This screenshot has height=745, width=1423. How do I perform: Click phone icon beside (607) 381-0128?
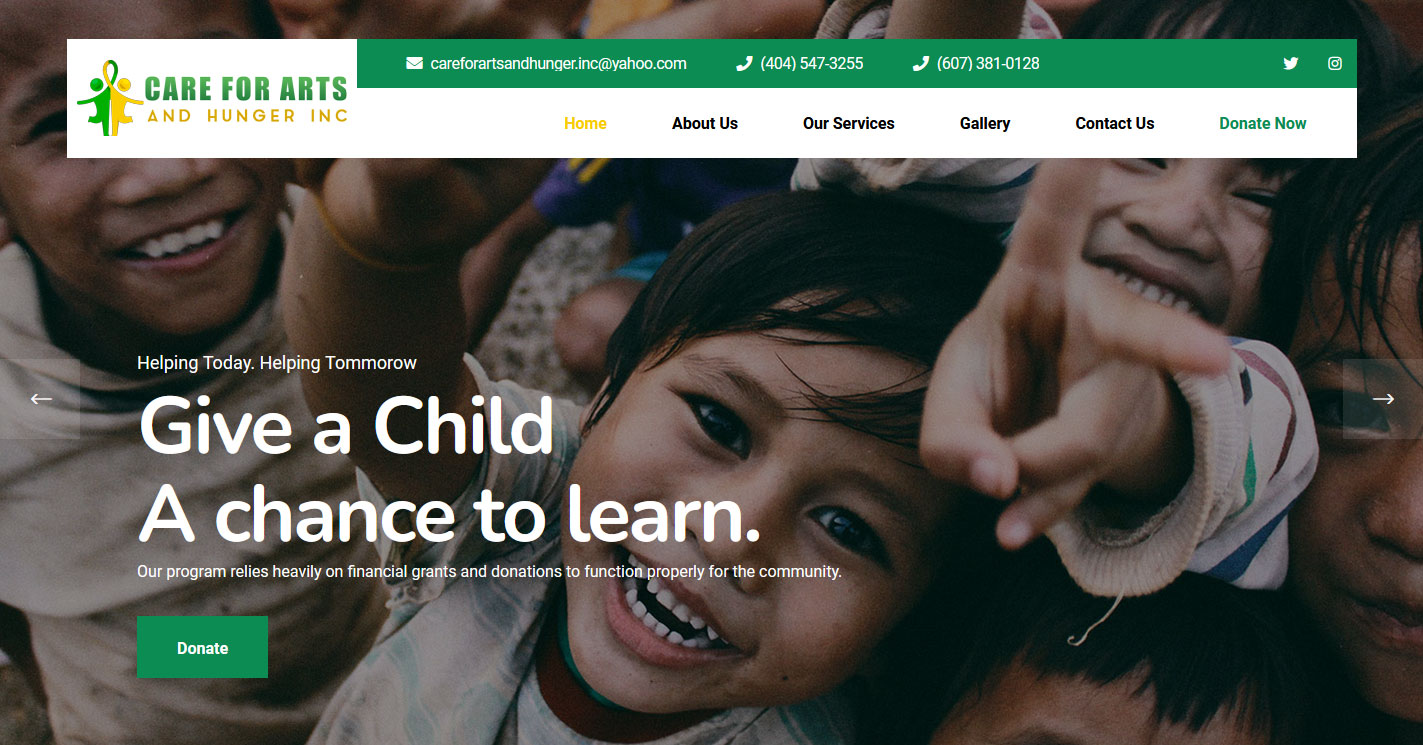(921, 63)
